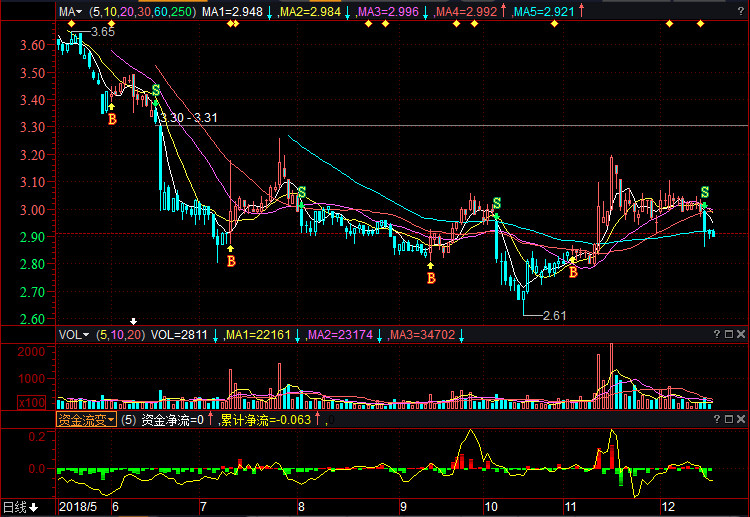Click the 2.61 lowest price label
This screenshot has width=750, height=517.
pyautogui.click(x=554, y=315)
